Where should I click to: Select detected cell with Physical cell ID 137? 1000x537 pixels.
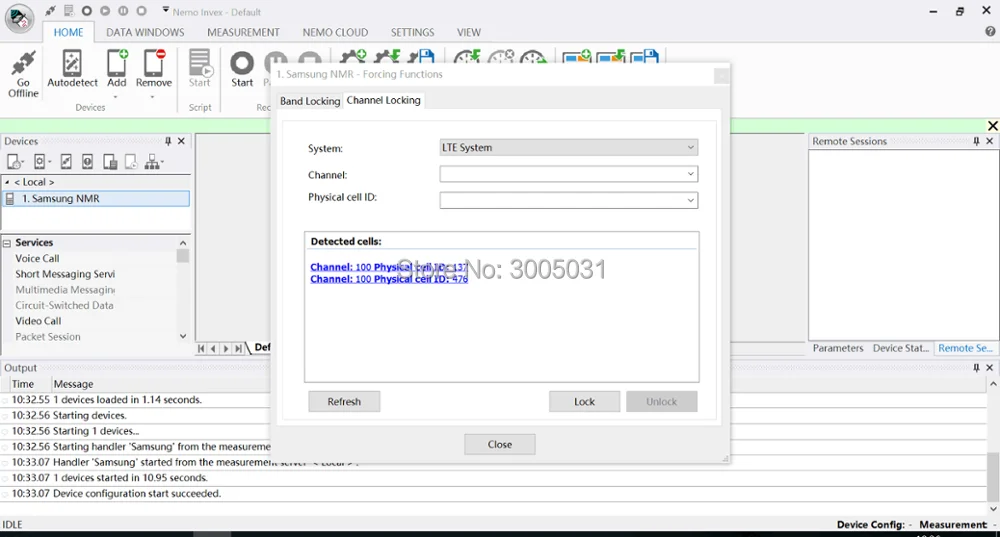tap(389, 267)
